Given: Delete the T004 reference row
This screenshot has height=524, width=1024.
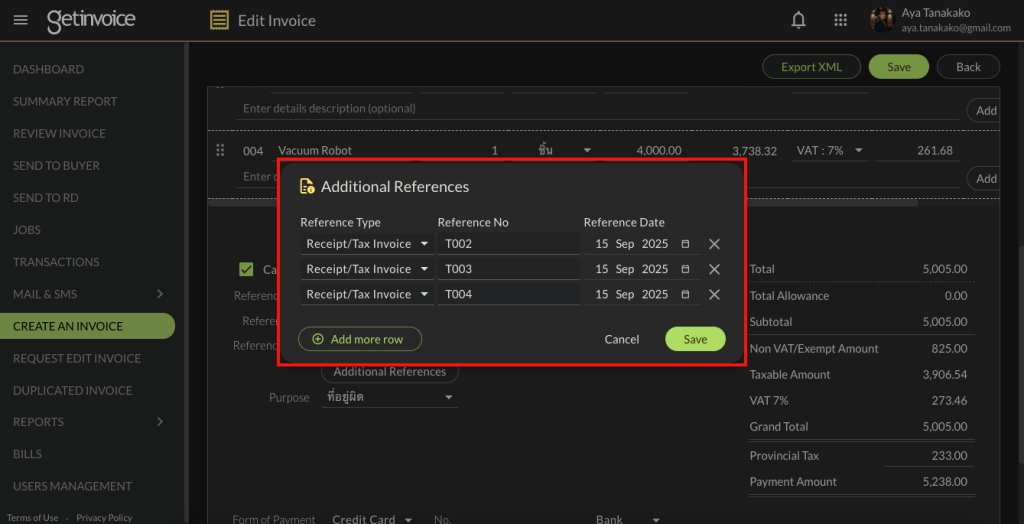Looking at the screenshot, I should click(714, 294).
